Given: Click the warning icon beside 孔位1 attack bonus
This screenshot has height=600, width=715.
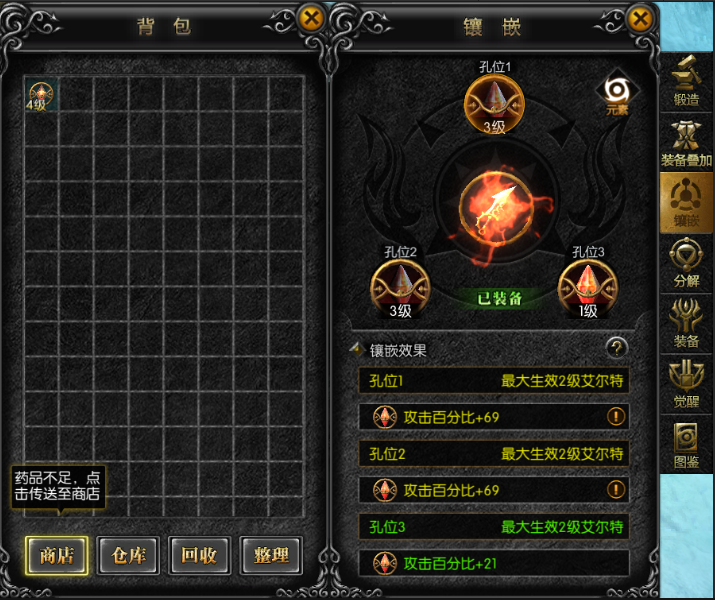Looking at the screenshot, I should pos(616,416).
